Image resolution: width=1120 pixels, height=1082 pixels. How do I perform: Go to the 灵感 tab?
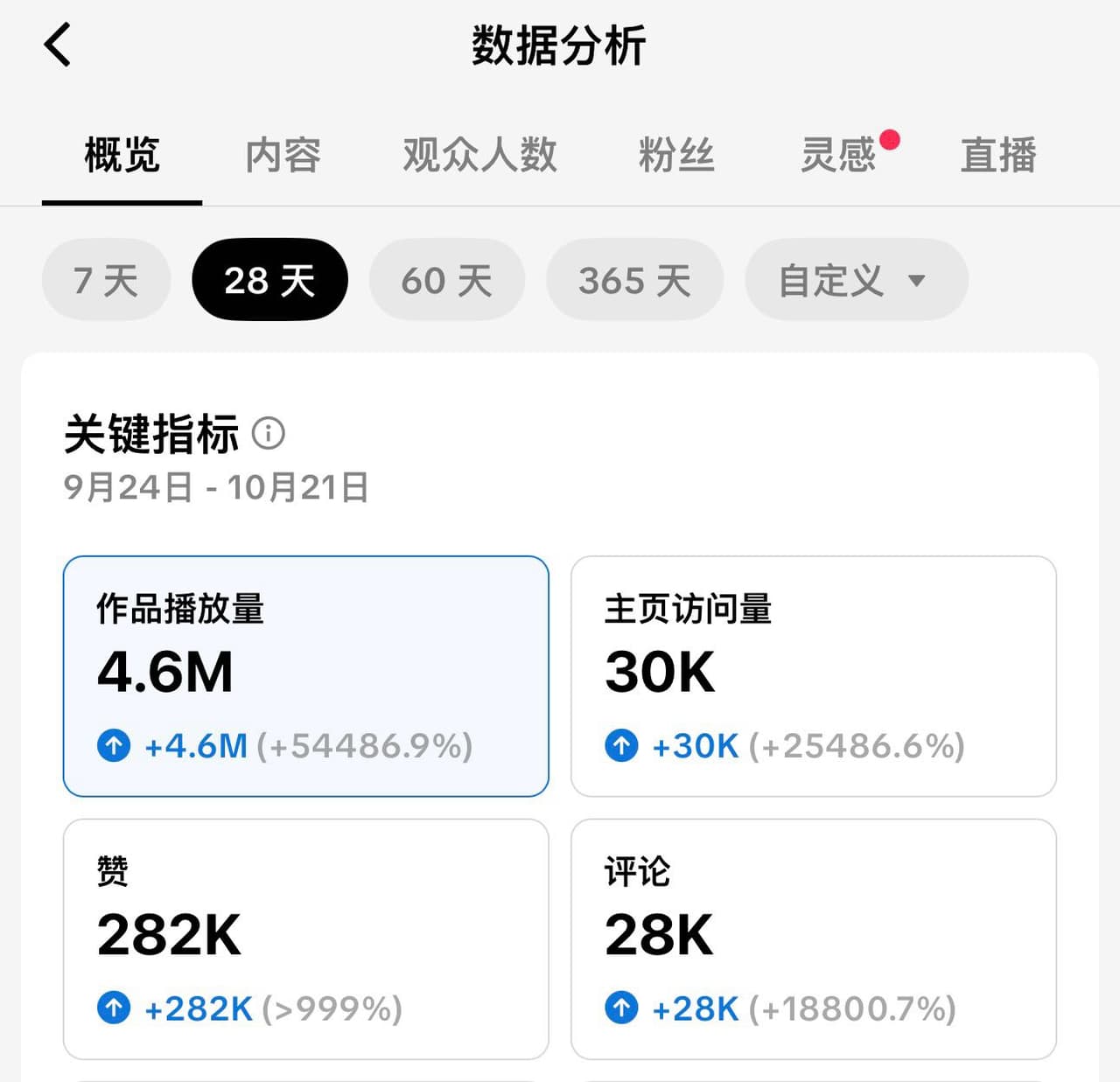[838, 156]
